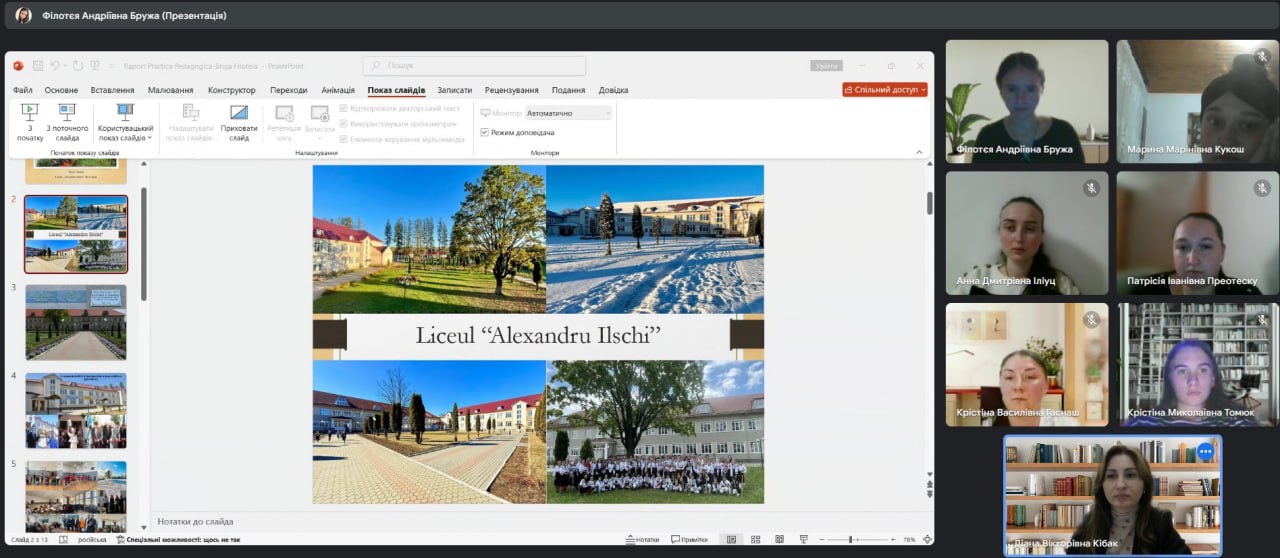This screenshot has width=1280, height=558.
Task: Switch to the Конструктор tab
Action: [x=232, y=90]
